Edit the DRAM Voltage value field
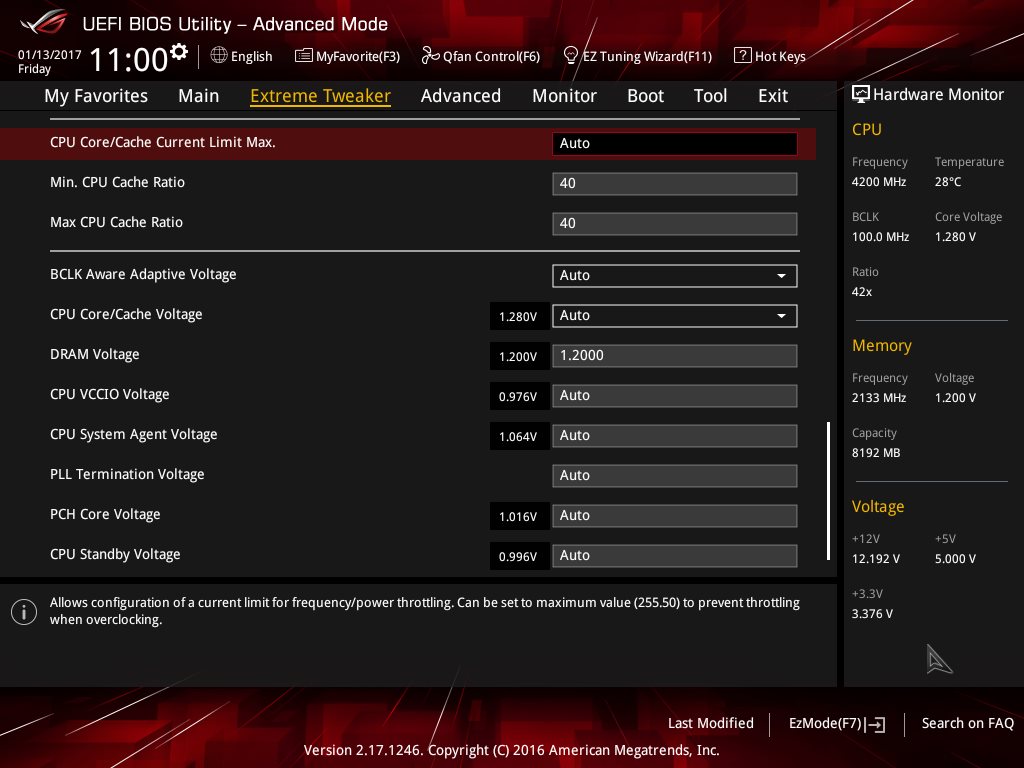 [x=675, y=356]
